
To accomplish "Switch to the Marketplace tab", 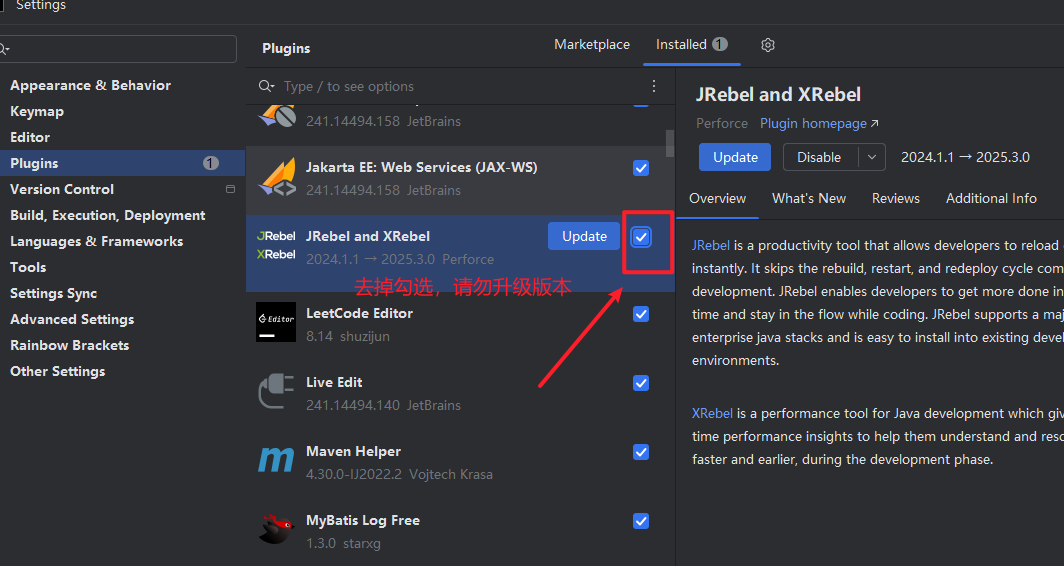I will 592,45.
